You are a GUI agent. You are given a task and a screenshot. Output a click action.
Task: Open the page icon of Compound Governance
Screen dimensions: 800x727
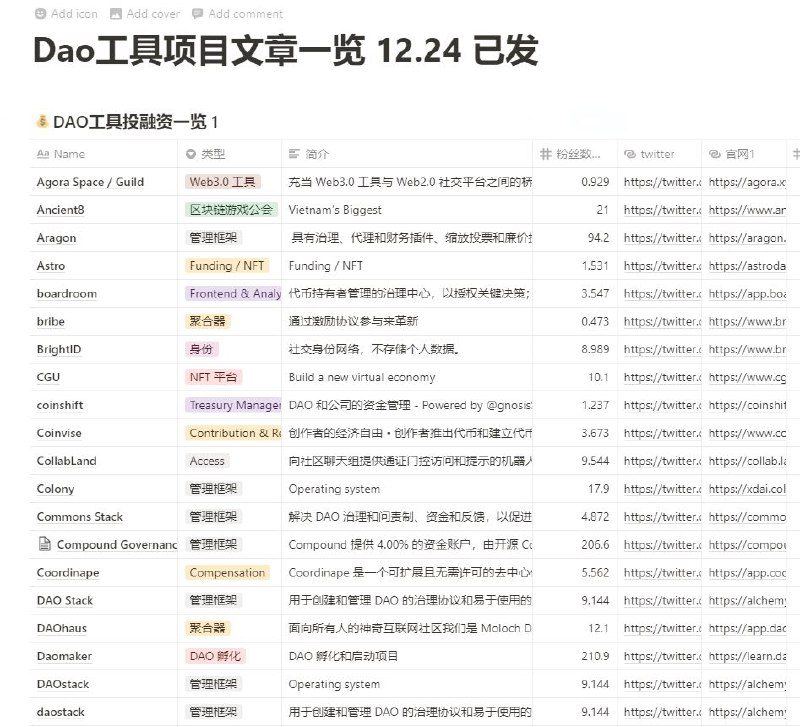[45, 544]
